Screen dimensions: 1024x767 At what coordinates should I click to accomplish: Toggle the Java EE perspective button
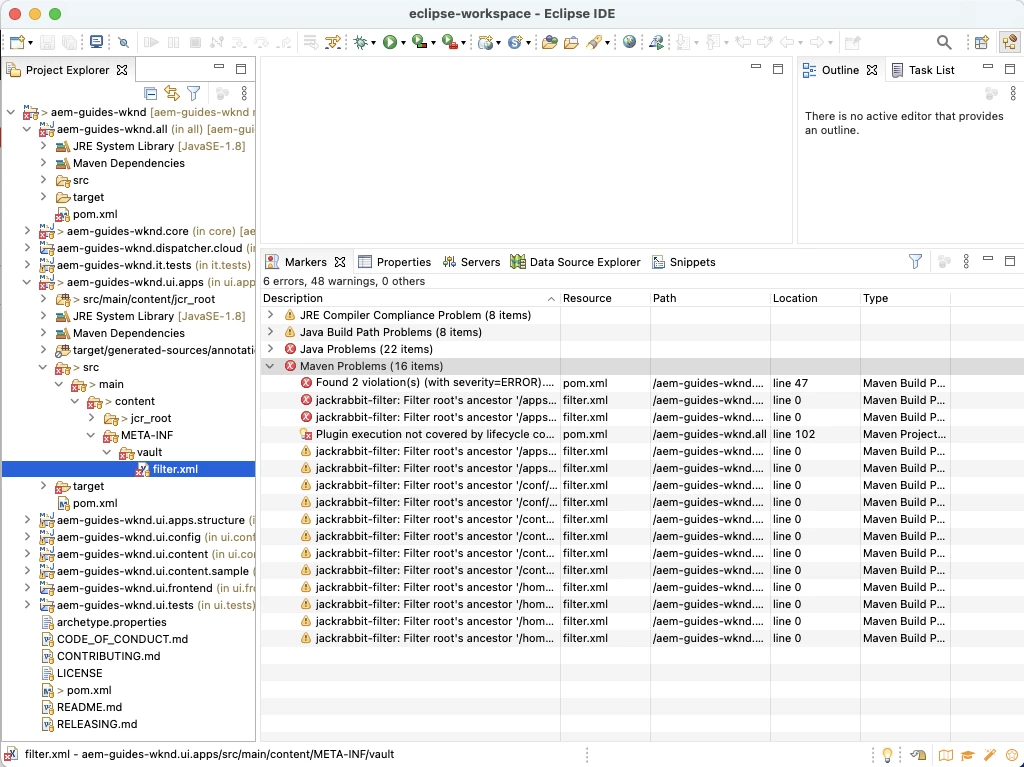pyautogui.click(x=1010, y=42)
